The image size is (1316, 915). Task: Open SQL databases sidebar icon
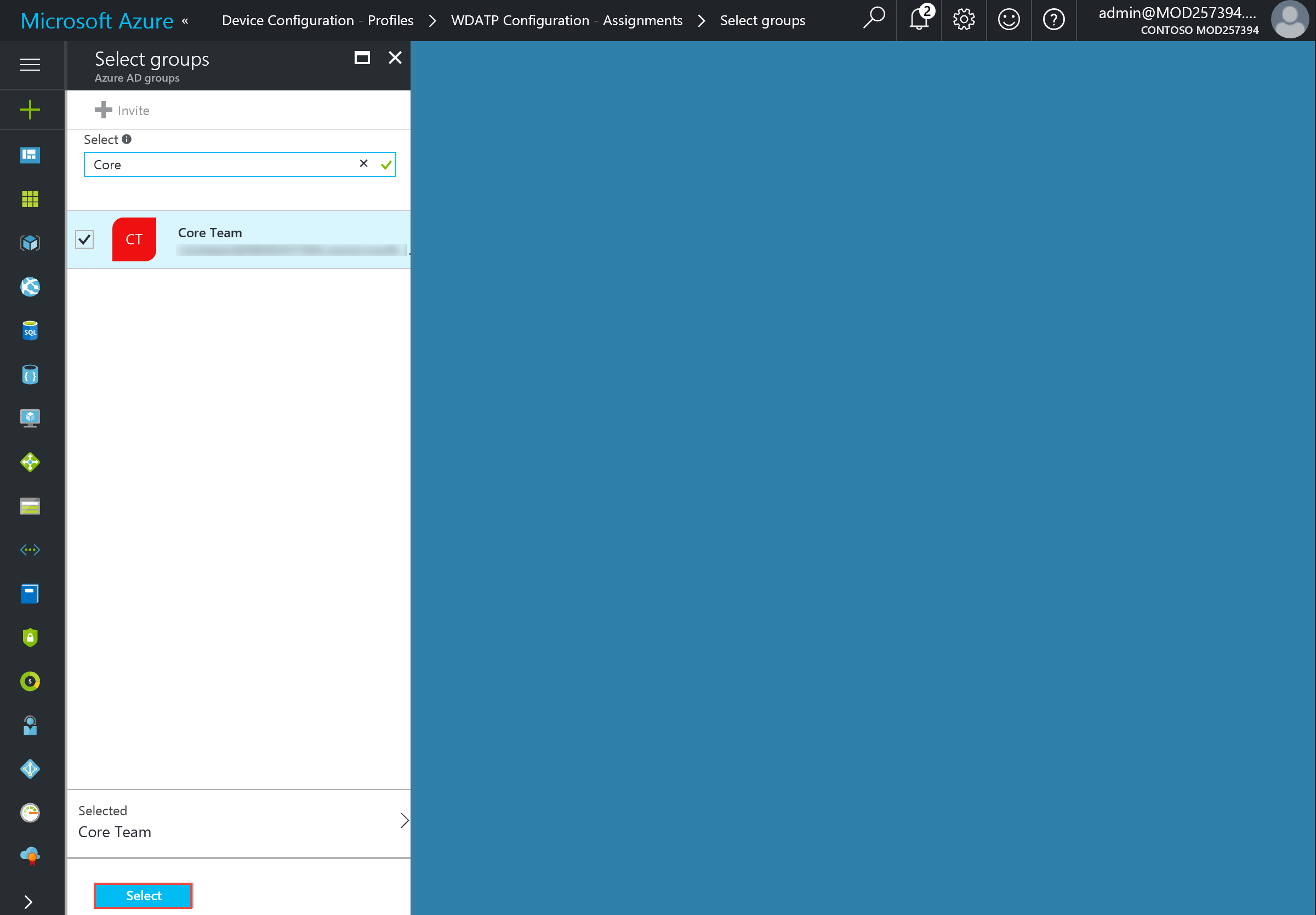point(30,331)
